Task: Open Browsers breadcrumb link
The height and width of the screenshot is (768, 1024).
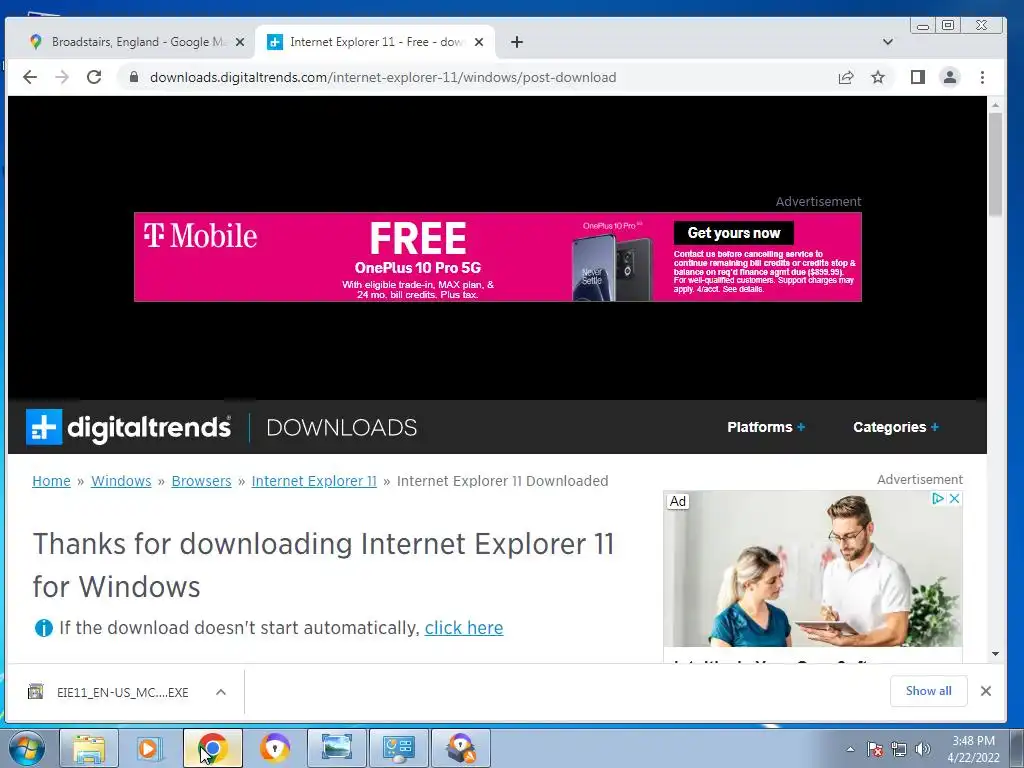Action: [201, 481]
